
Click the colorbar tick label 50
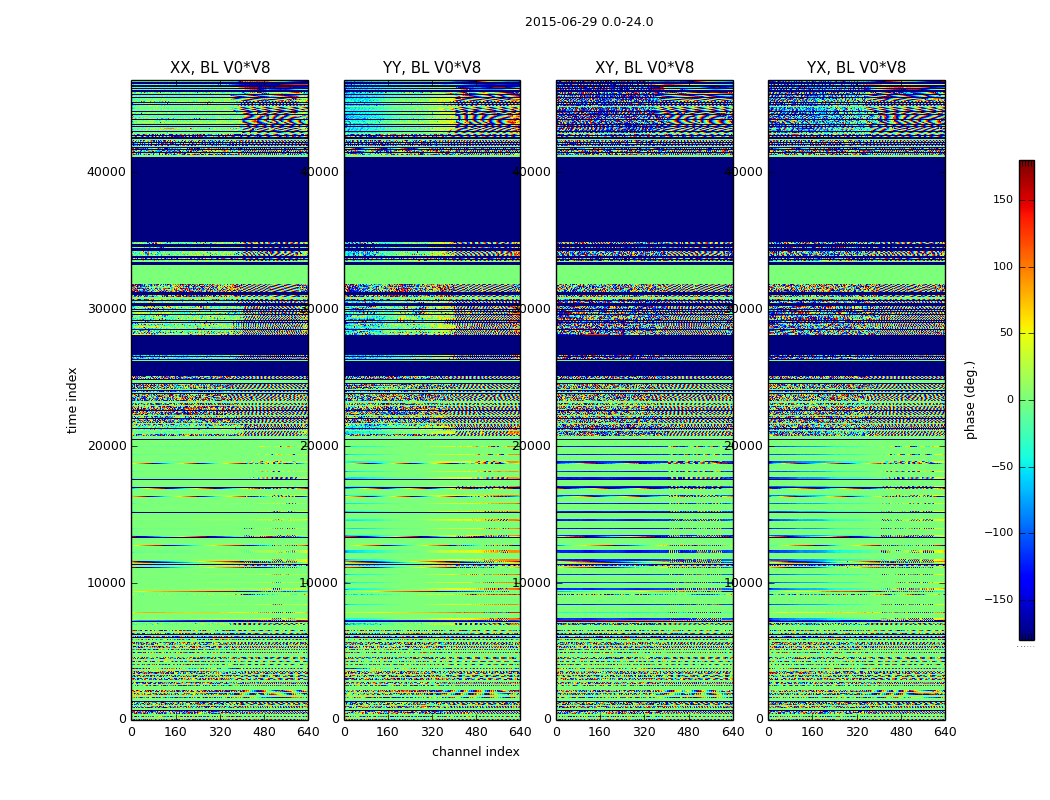point(1004,333)
